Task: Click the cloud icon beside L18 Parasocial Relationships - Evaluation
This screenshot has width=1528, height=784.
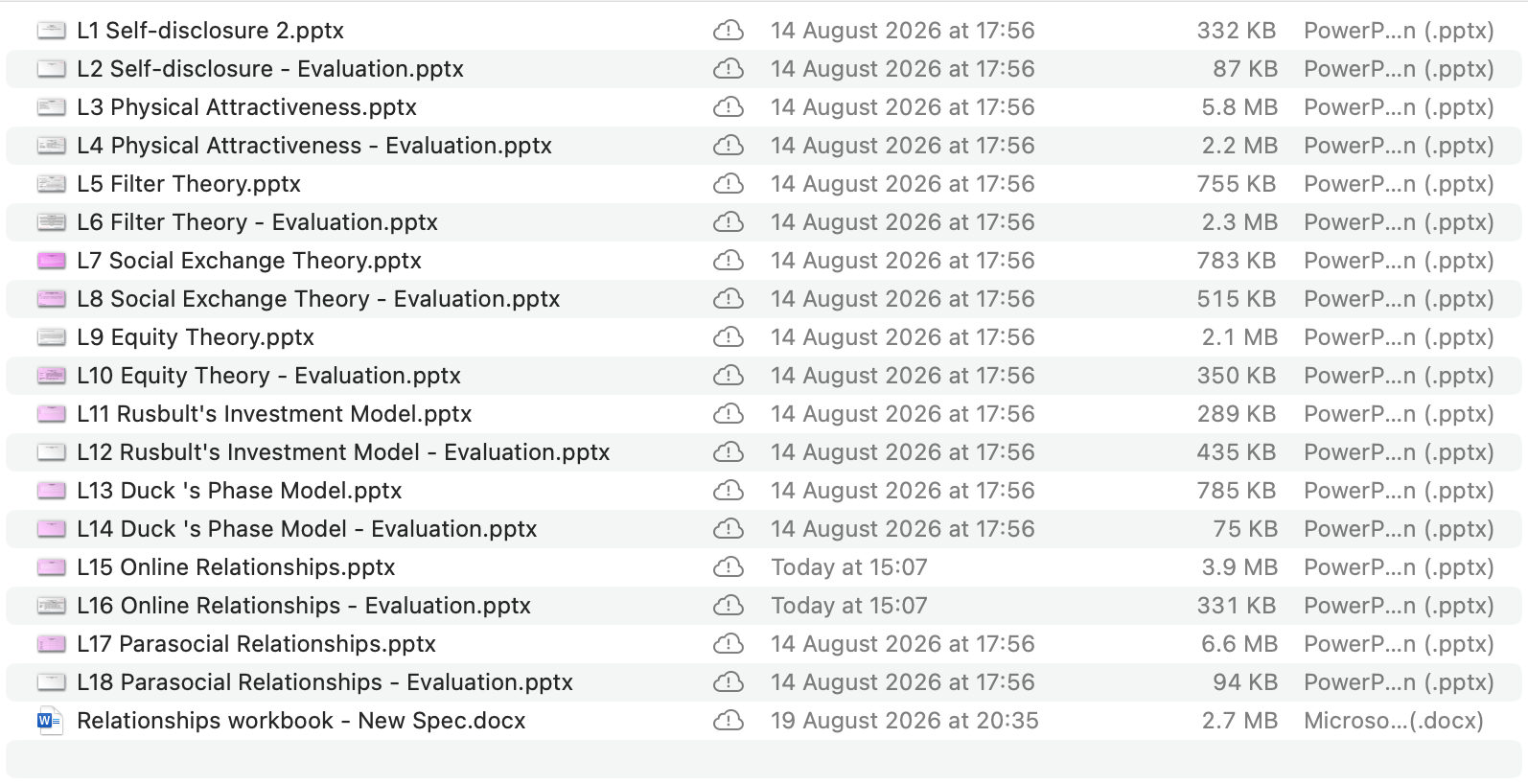Action: click(729, 682)
